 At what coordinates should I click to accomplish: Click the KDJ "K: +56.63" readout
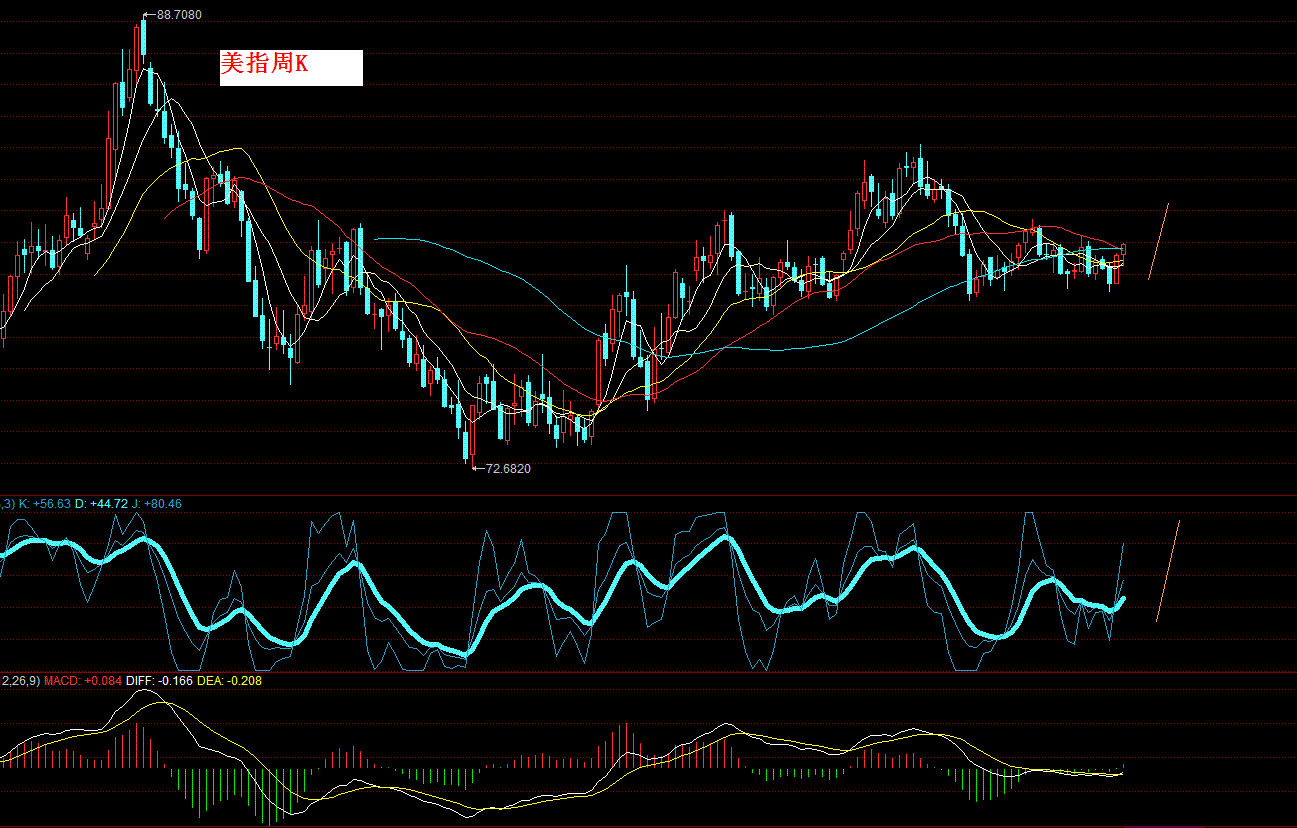45,504
